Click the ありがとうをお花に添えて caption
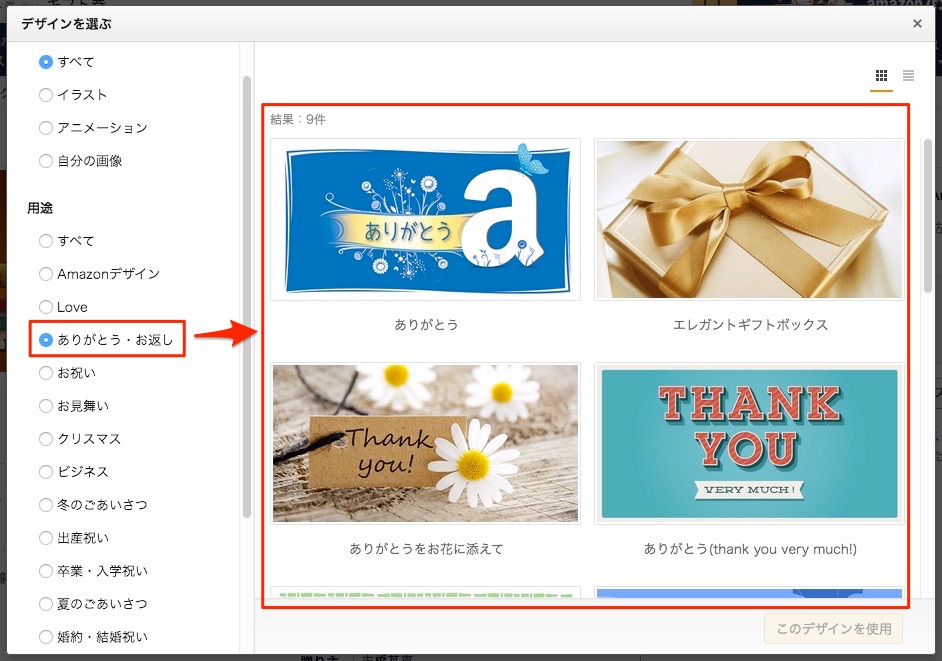This screenshot has height=661, width=942. click(x=426, y=549)
